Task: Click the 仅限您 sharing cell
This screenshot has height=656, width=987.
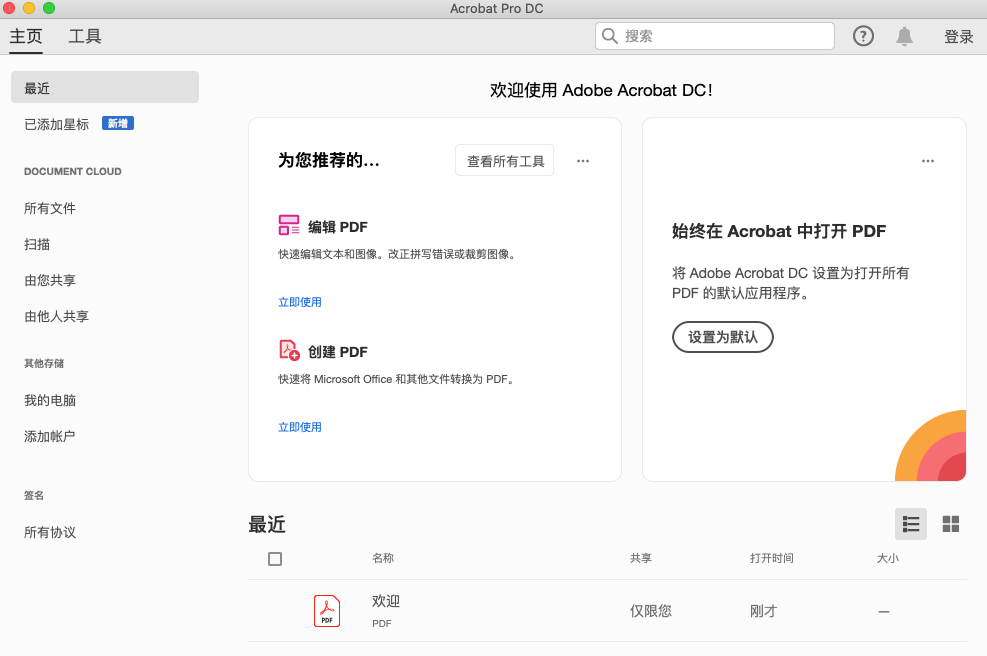Action: (651, 611)
